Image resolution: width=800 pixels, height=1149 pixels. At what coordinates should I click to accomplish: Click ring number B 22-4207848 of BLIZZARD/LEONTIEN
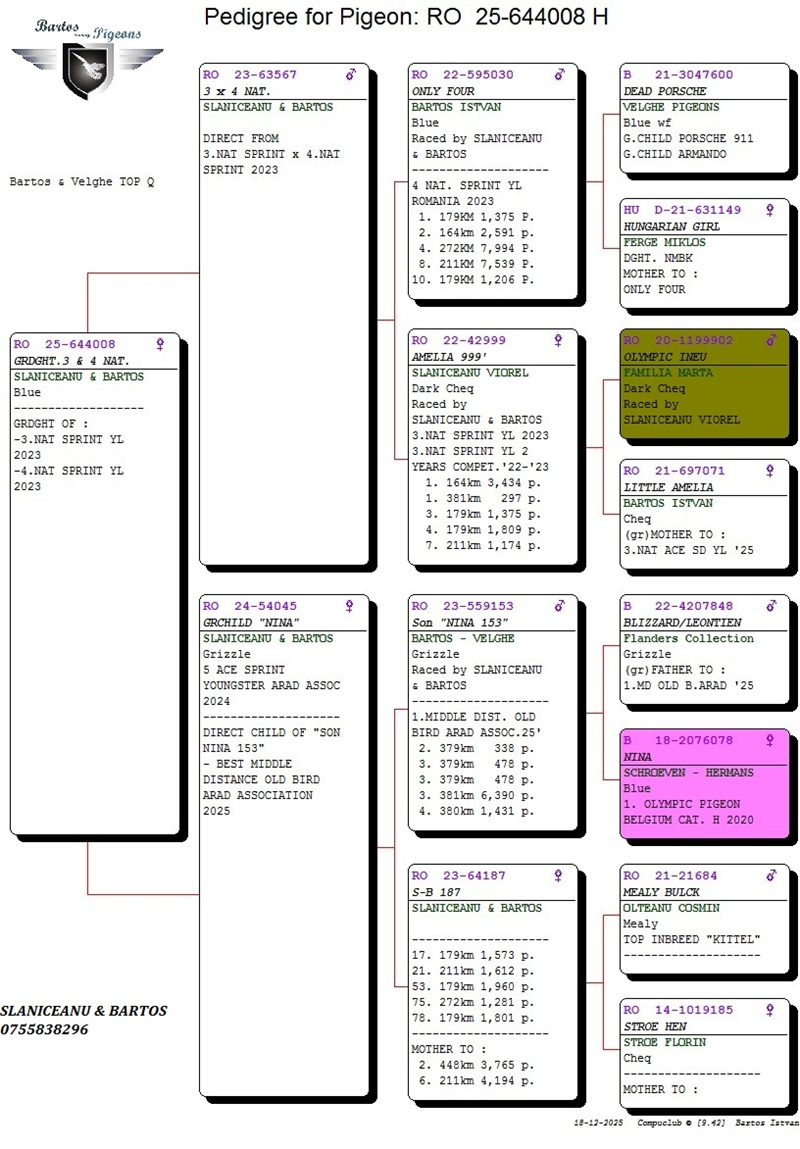click(x=678, y=606)
